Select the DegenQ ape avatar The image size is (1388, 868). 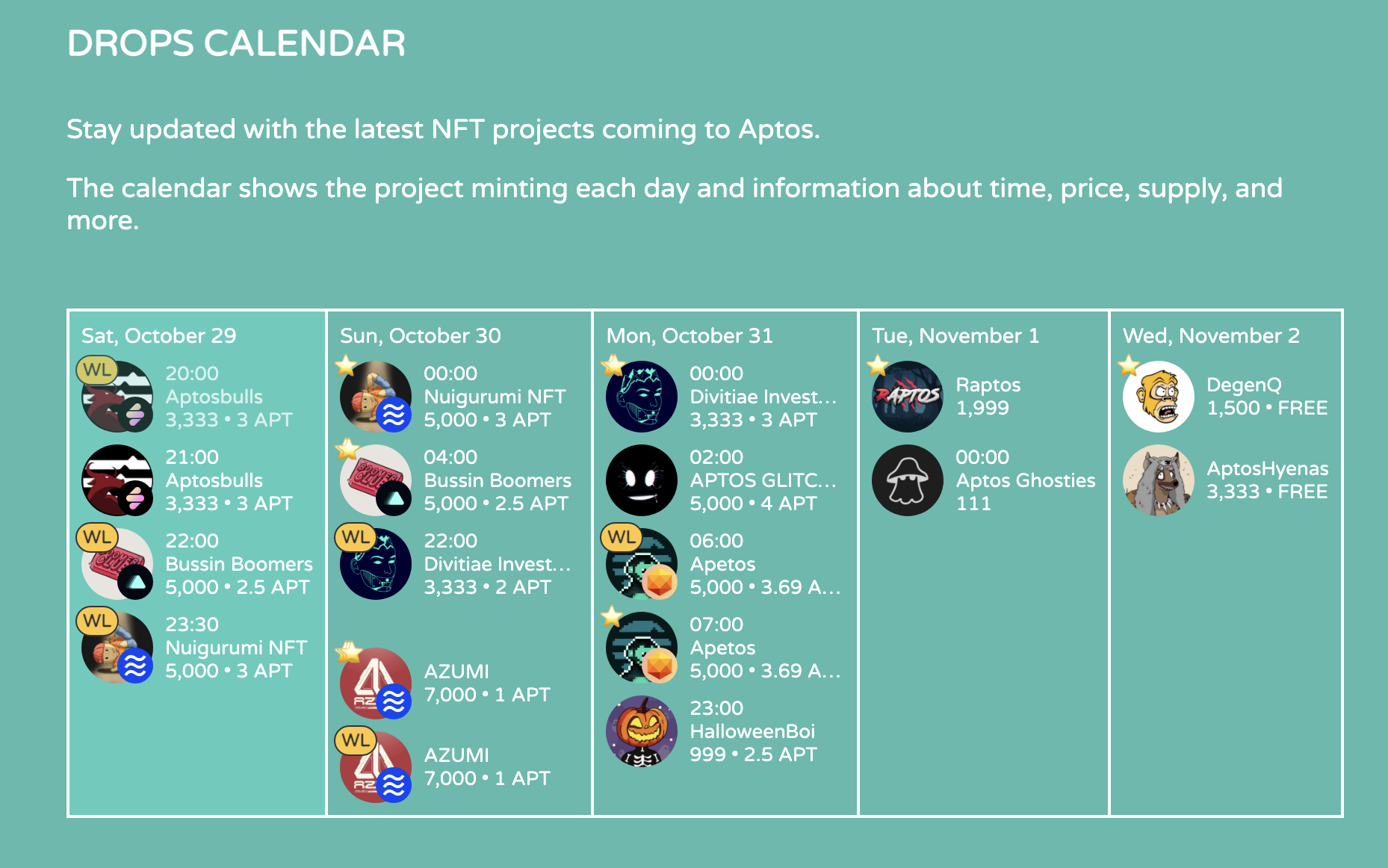[x=1158, y=397]
